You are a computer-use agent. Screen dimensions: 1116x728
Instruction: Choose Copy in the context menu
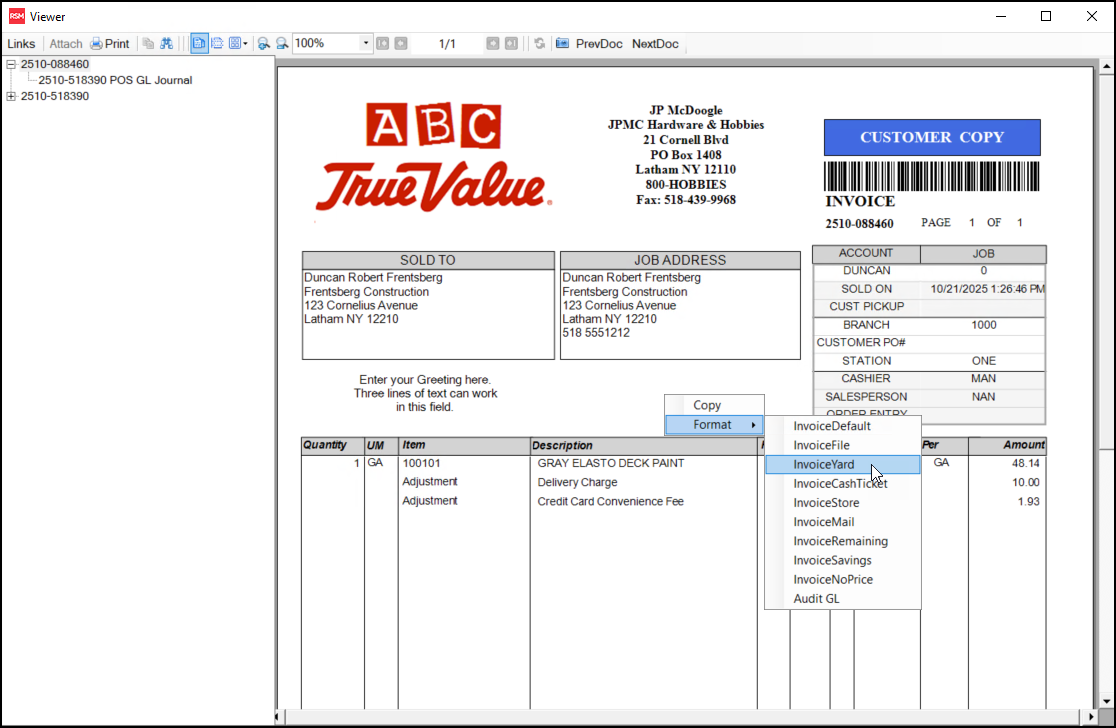[x=707, y=405]
